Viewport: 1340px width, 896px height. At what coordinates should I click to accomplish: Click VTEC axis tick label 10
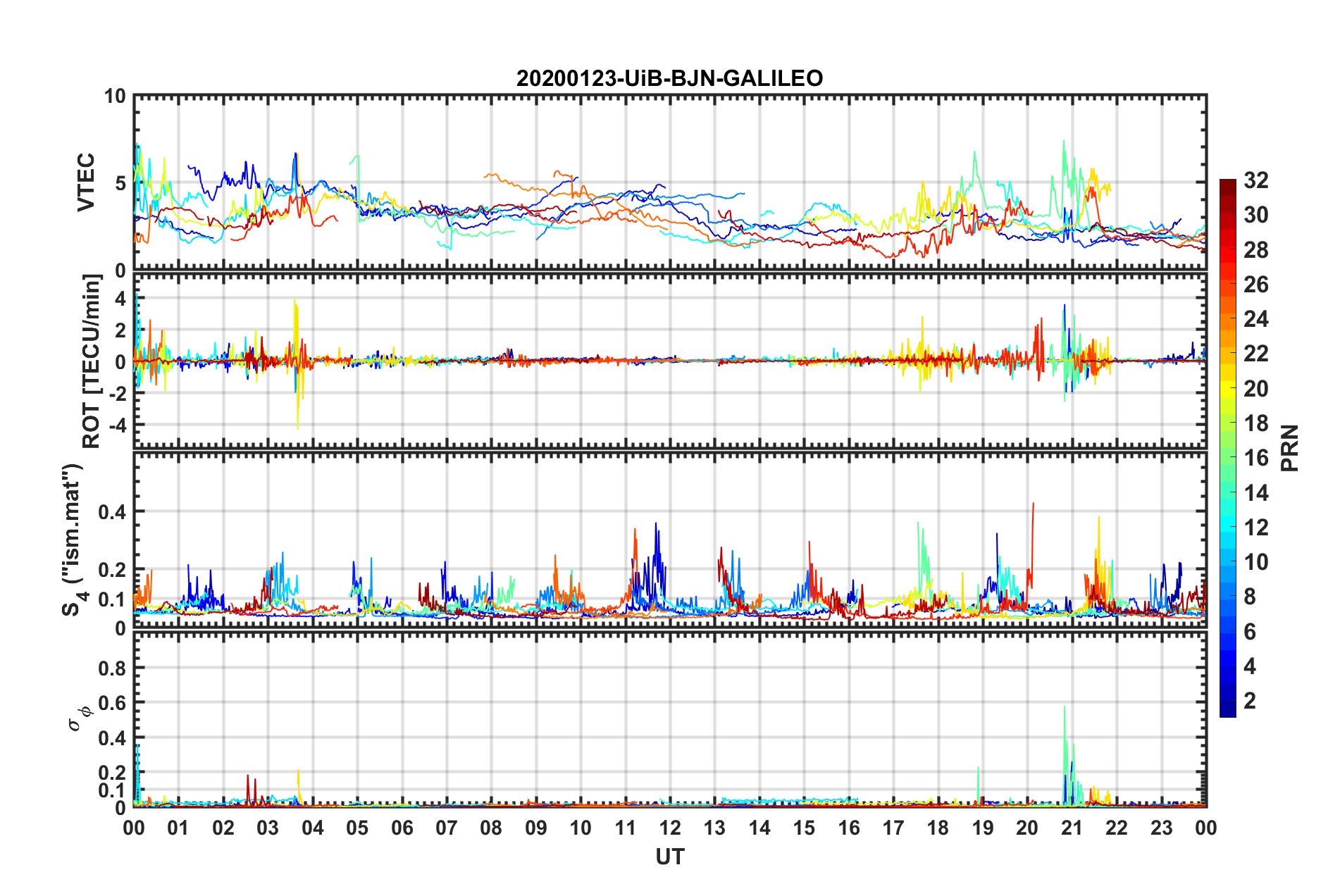click(x=115, y=97)
